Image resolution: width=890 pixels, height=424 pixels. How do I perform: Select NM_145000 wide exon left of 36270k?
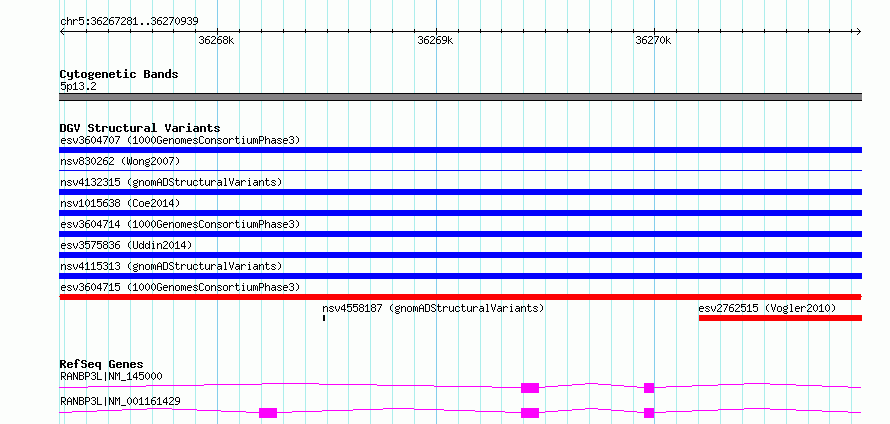[530, 388]
